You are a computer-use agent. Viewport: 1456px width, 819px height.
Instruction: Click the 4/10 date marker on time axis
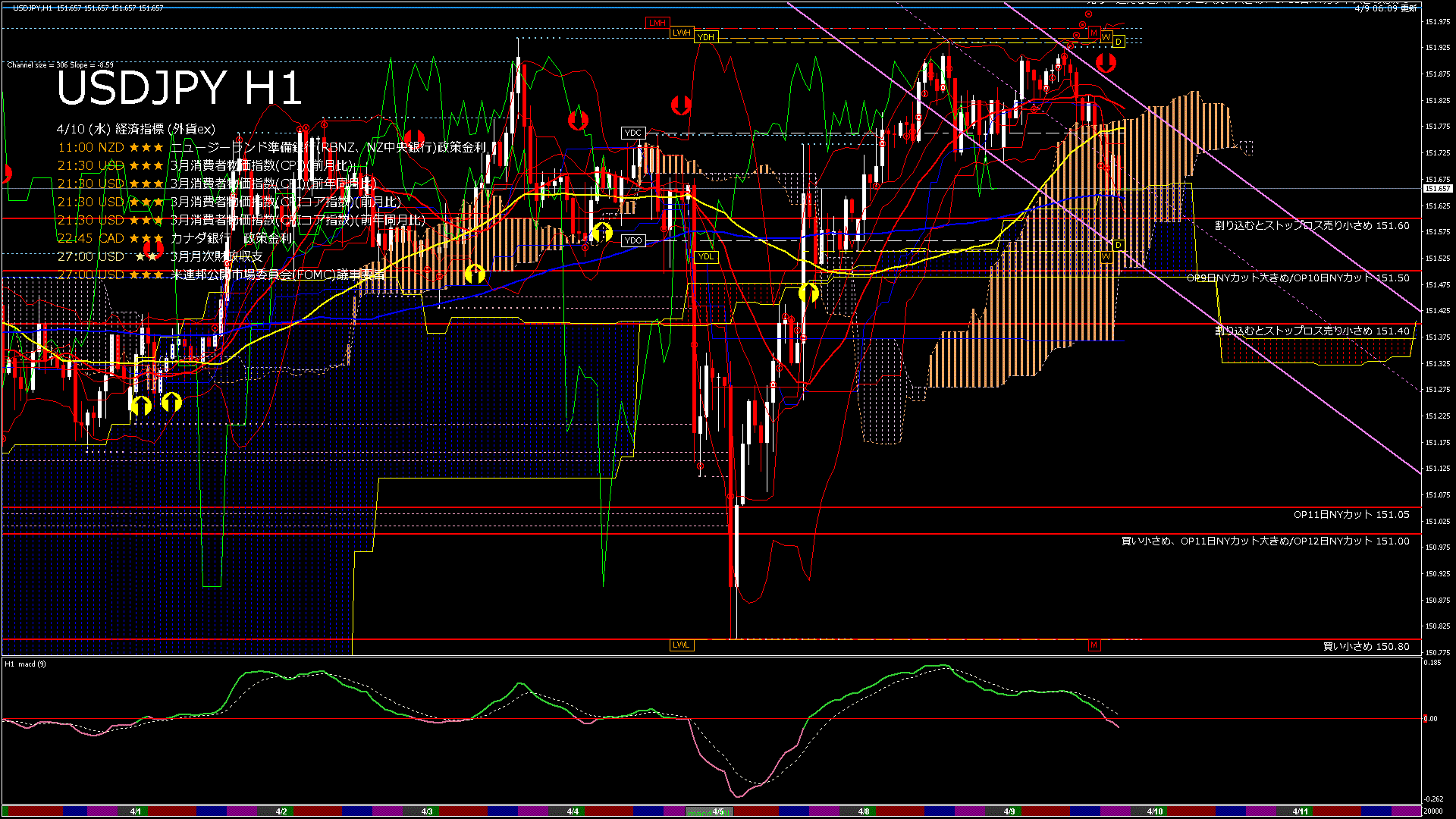point(1155,811)
